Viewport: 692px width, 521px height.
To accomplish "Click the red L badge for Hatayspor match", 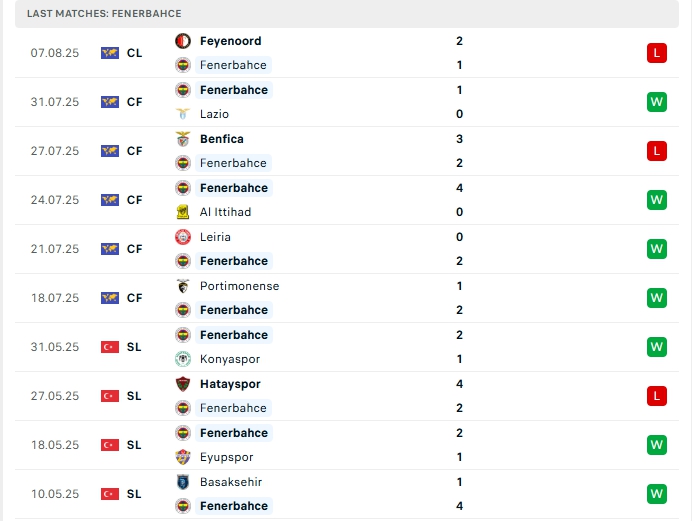I will tap(657, 396).
